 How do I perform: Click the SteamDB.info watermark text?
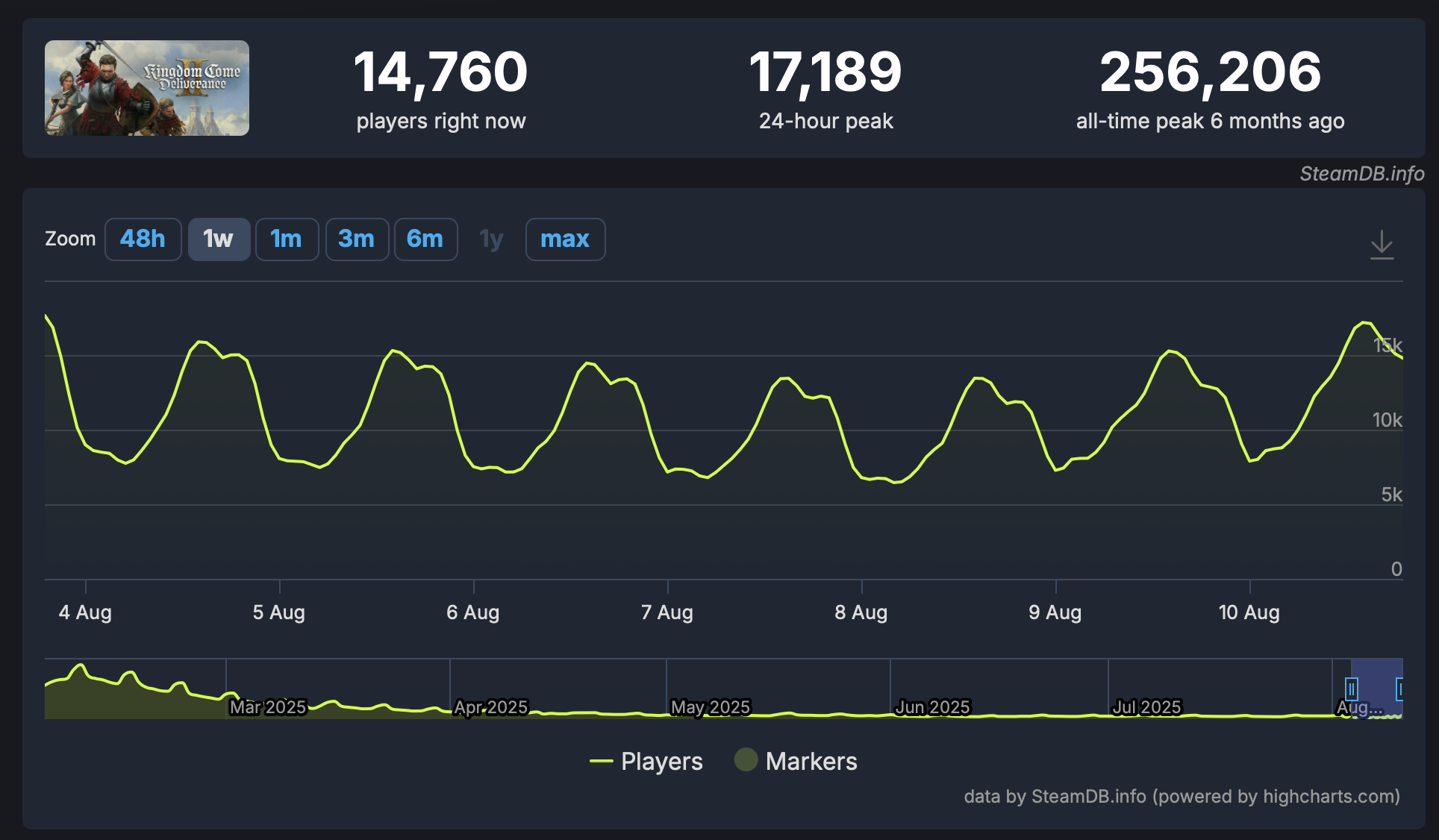coord(1362,174)
